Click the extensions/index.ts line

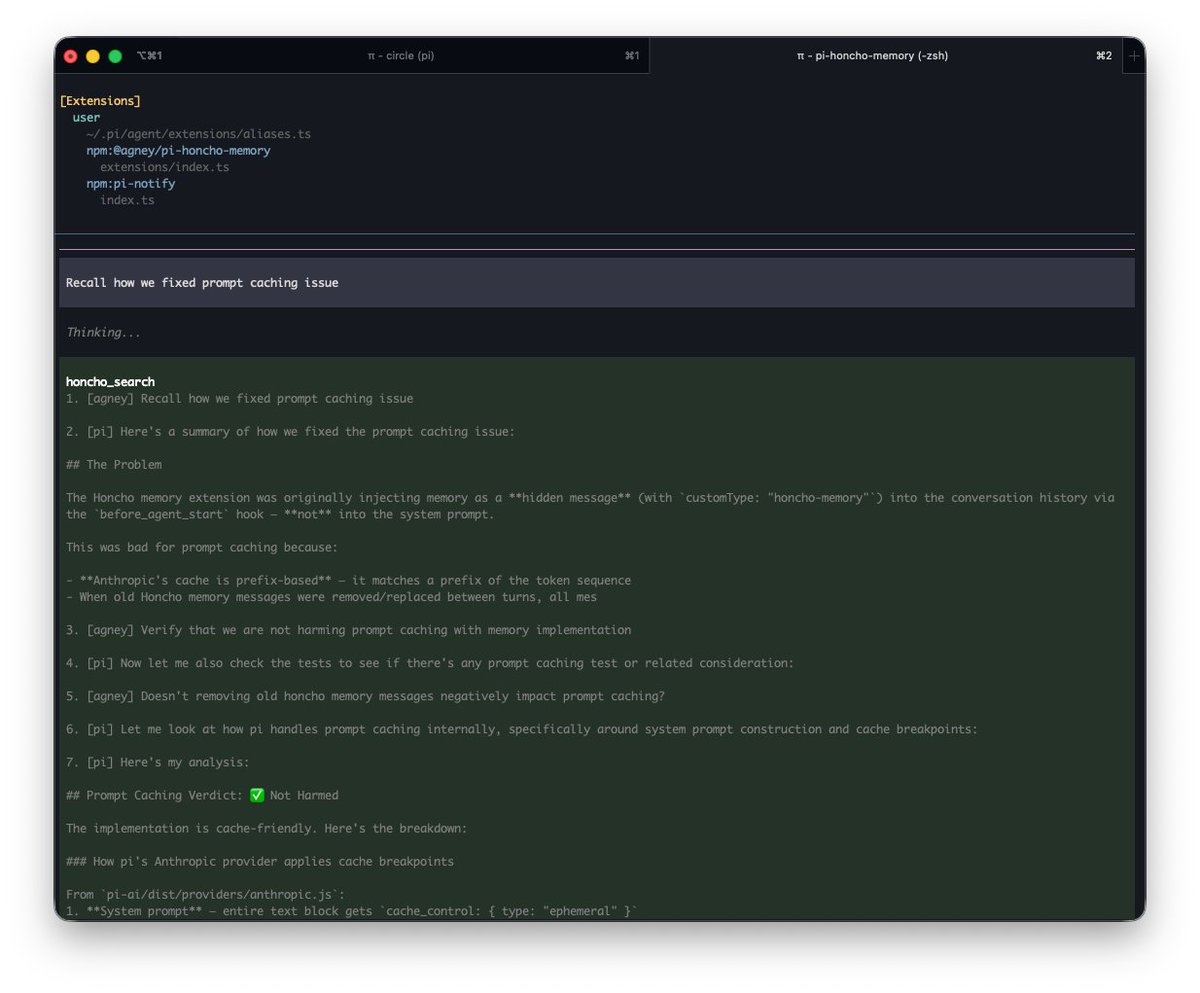(164, 167)
